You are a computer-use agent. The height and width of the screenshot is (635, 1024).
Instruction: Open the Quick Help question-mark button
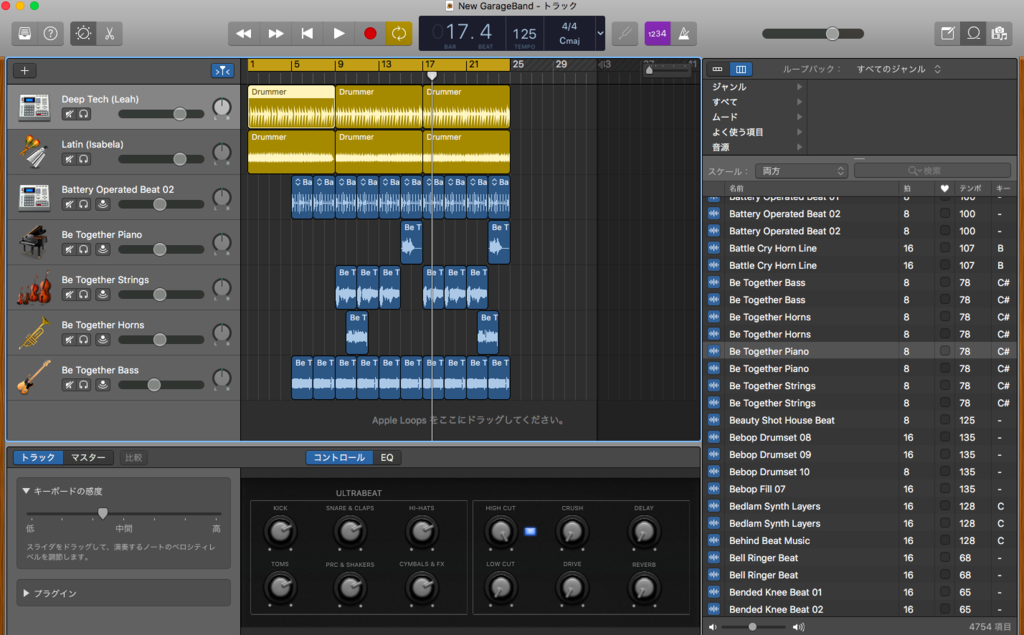(x=50, y=33)
